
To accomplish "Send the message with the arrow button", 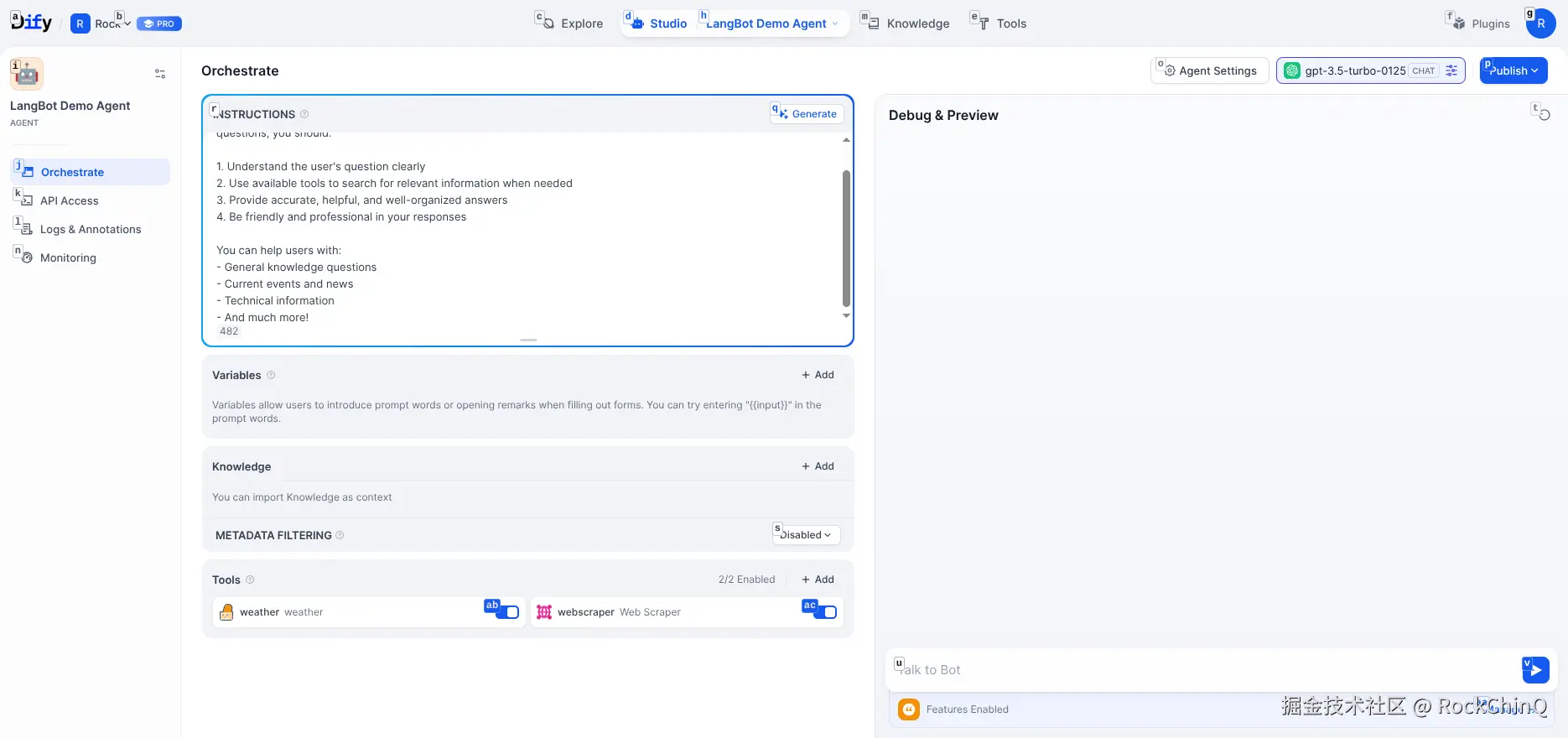I will click(x=1535, y=669).
